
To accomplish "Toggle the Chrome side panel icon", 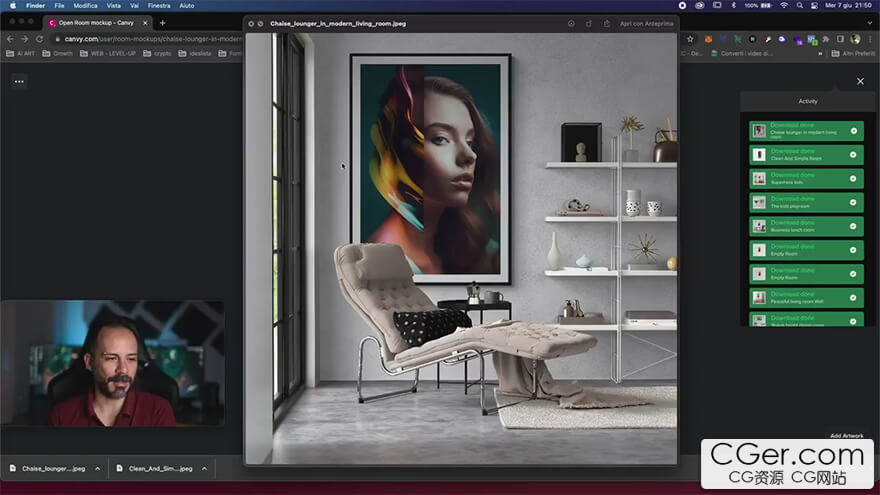I will tap(840, 39).
